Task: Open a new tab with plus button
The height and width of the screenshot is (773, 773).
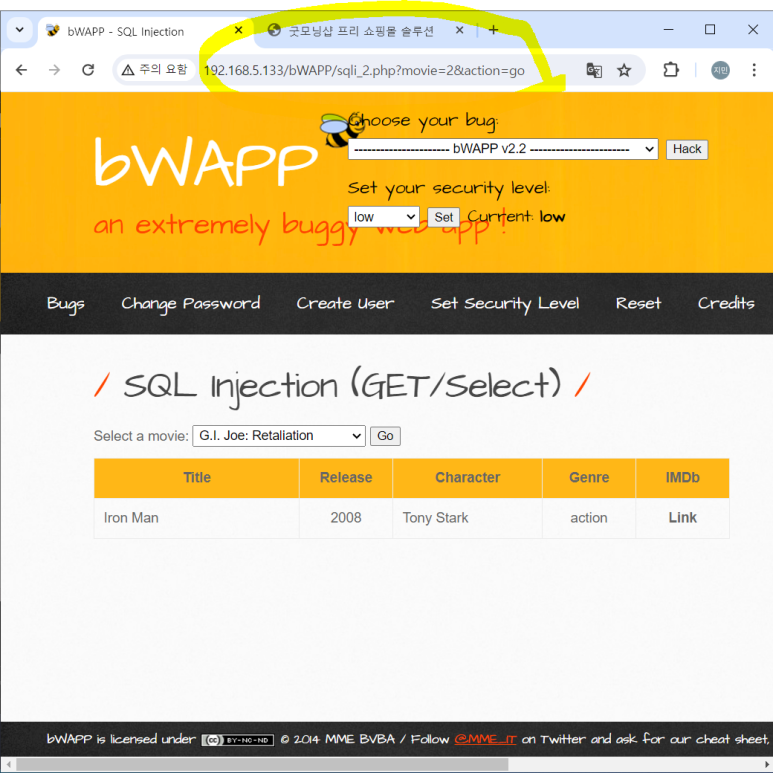Action: tap(493, 30)
